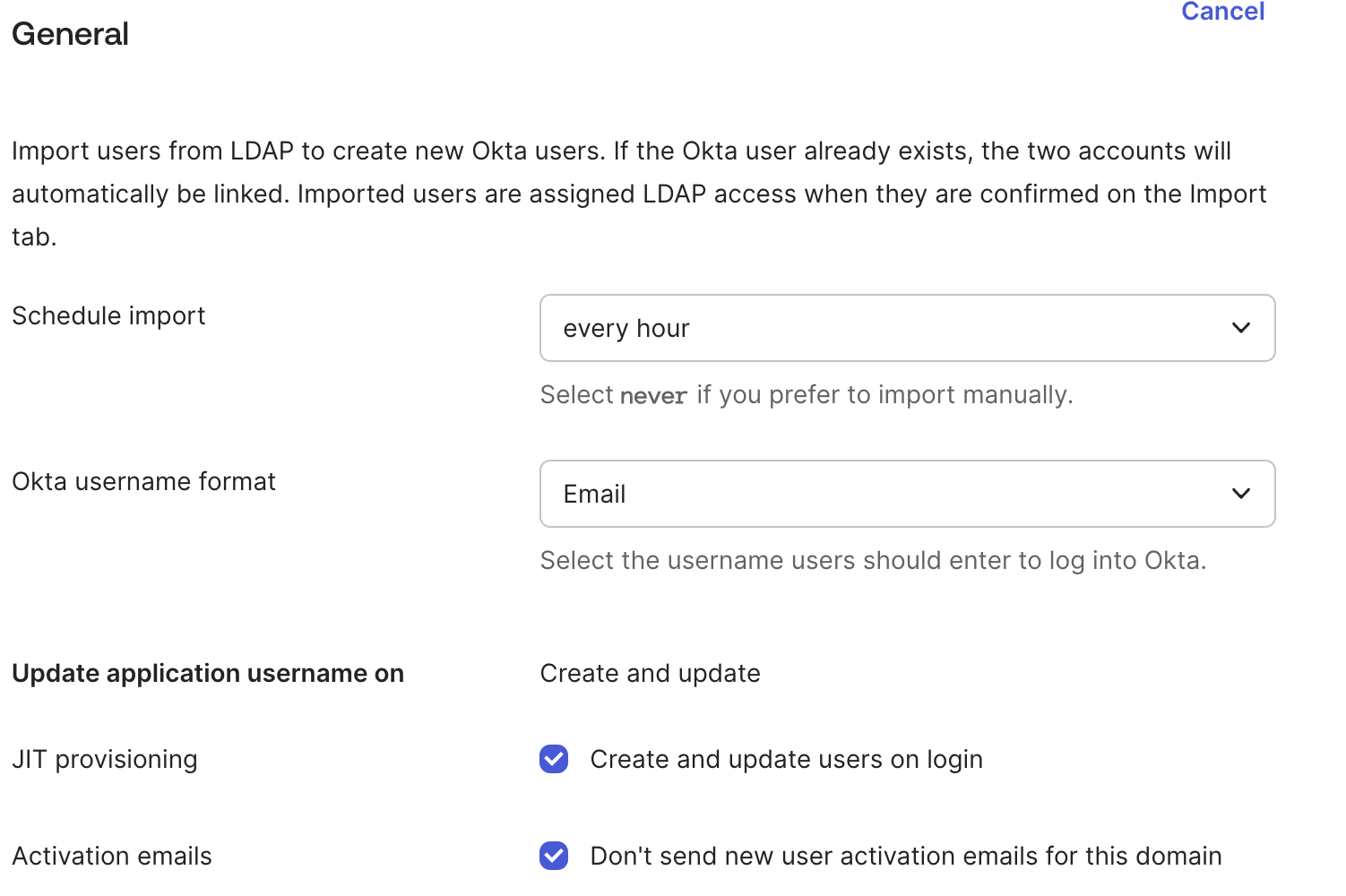Toggle the activation emails checkbox

pos(554,856)
